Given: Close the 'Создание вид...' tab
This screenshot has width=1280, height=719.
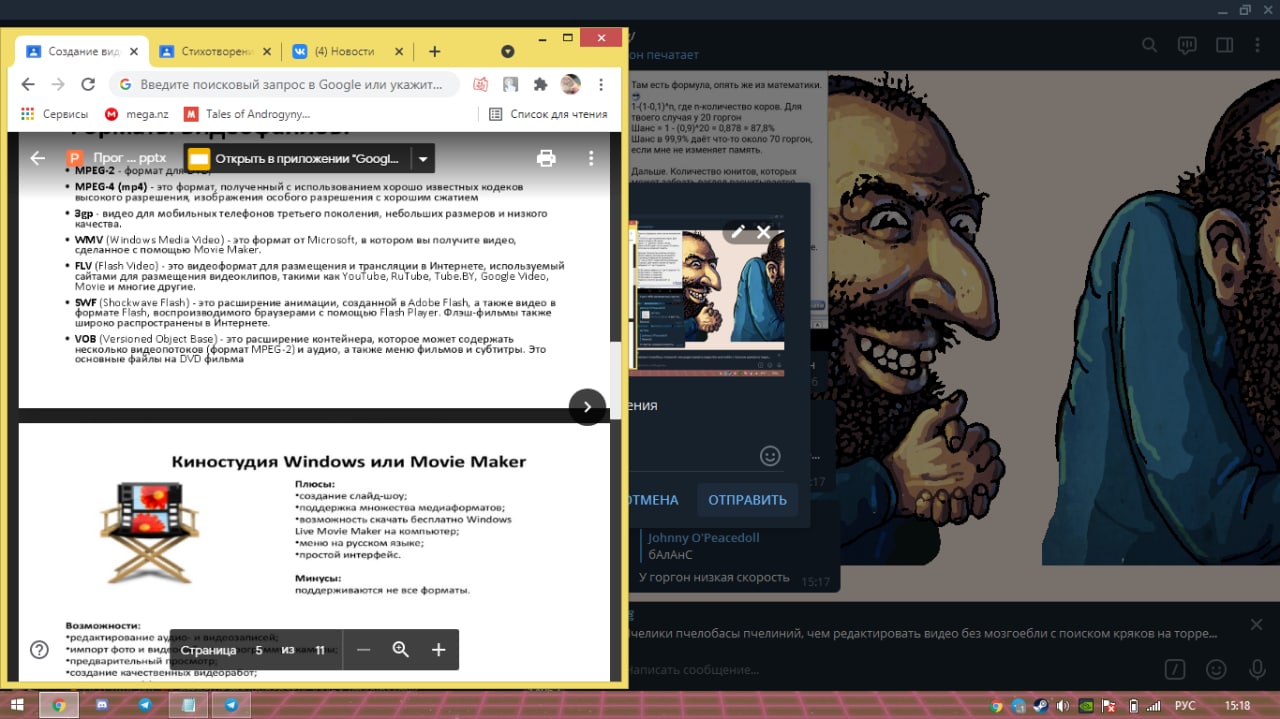Looking at the screenshot, I should [x=133, y=52].
